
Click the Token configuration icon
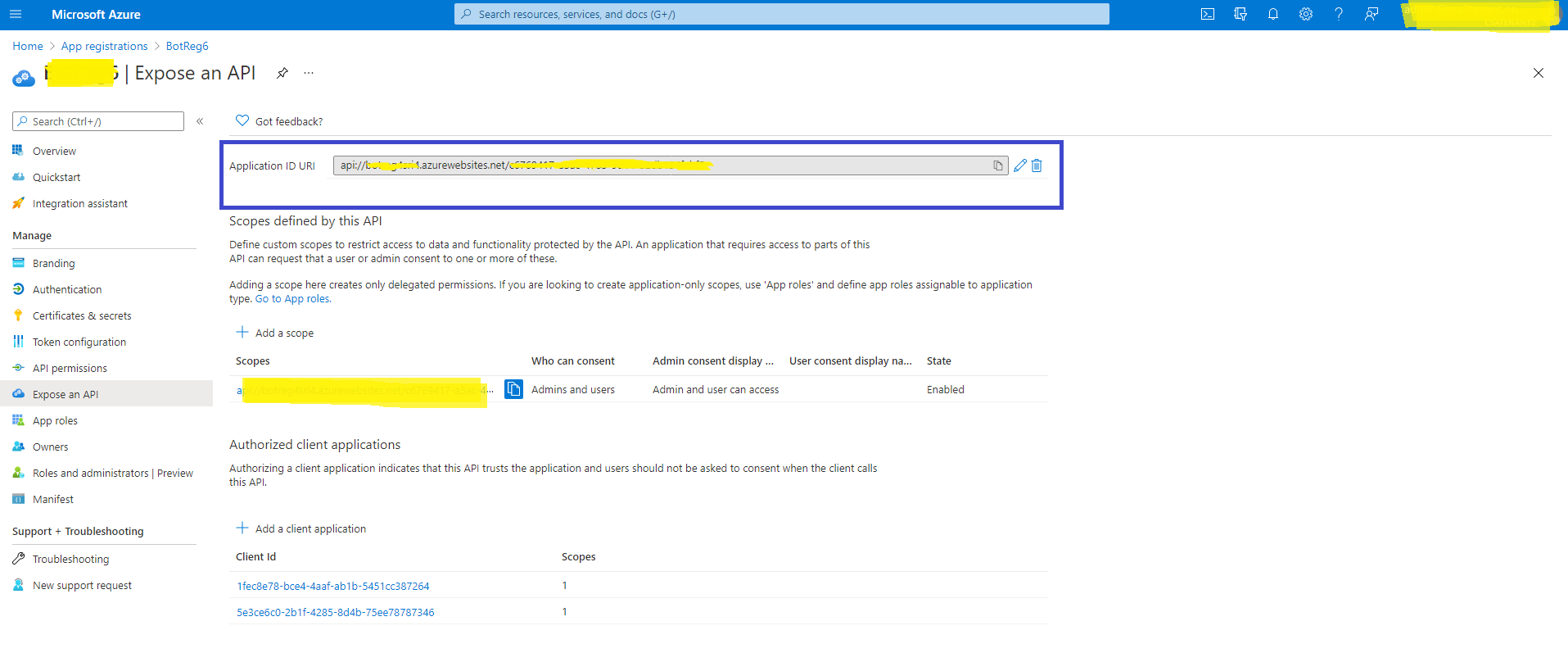18,341
